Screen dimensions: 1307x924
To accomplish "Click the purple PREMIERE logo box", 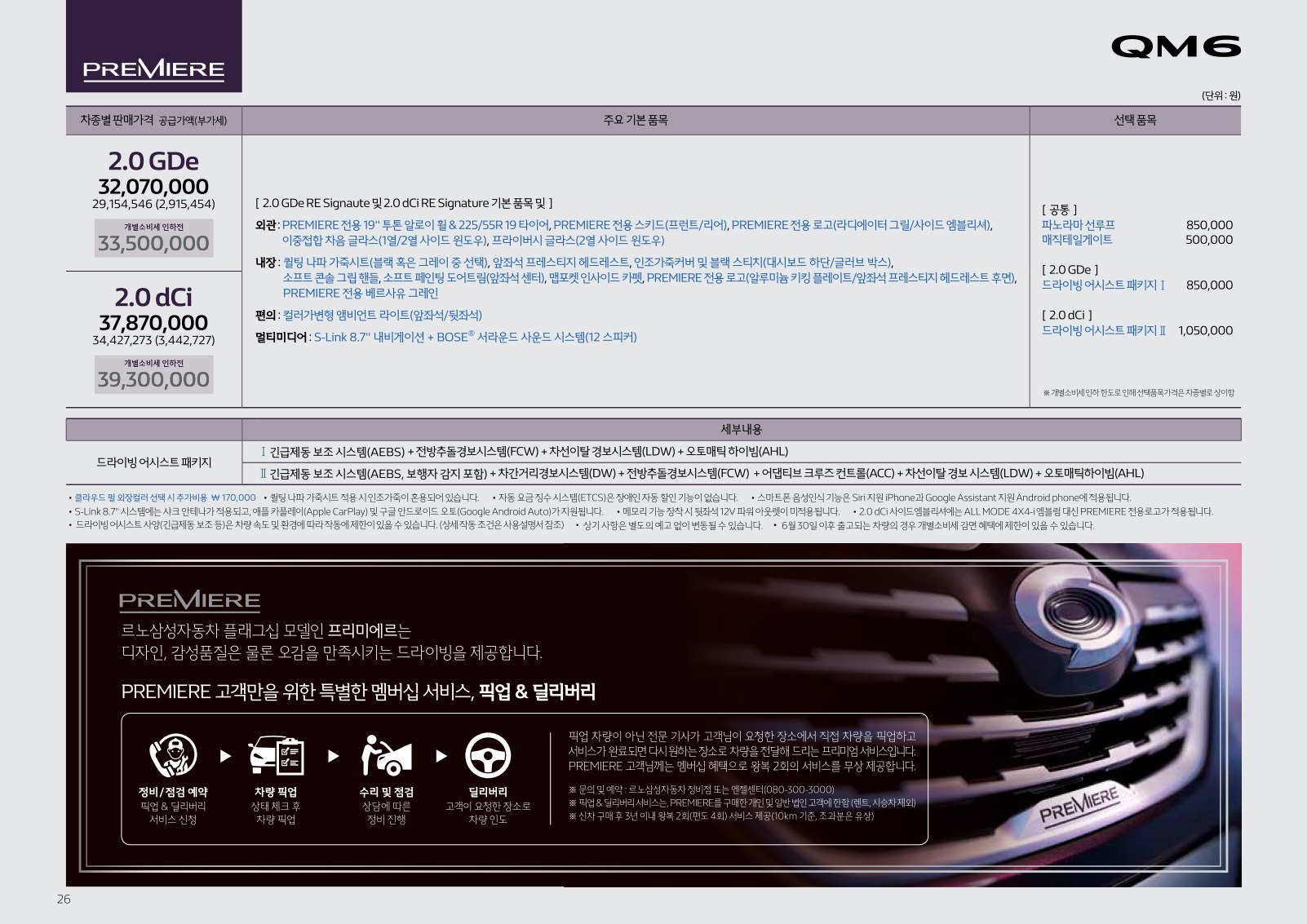I will pos(153,46).
